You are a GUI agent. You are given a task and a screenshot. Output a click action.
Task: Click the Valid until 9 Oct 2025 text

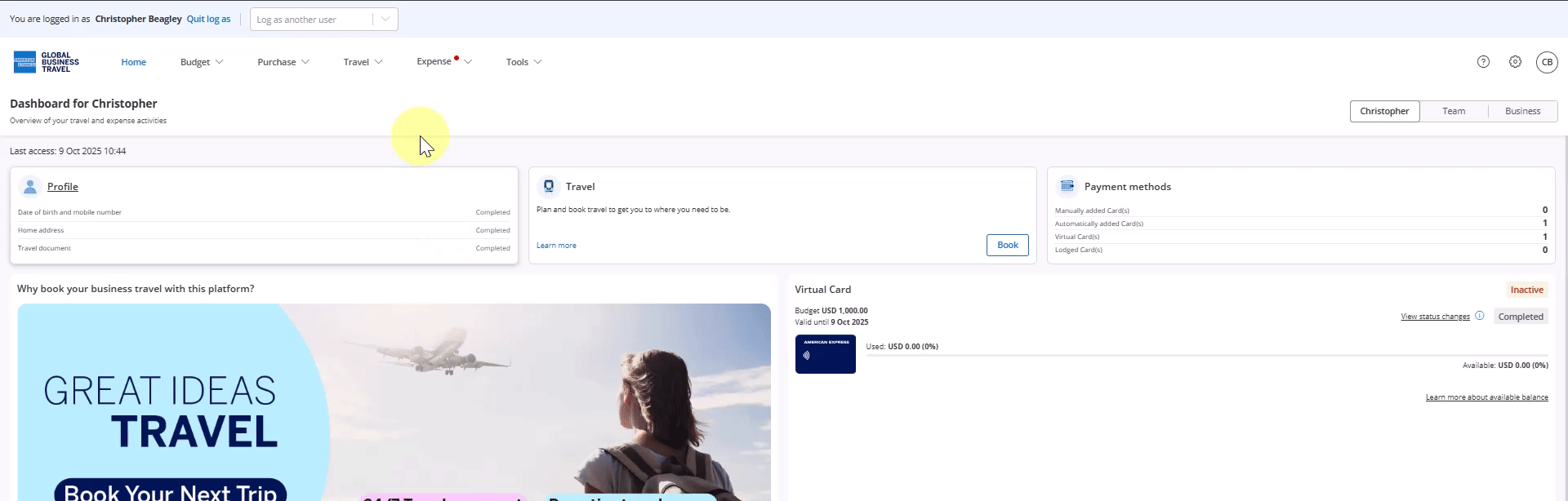point(831,322)
